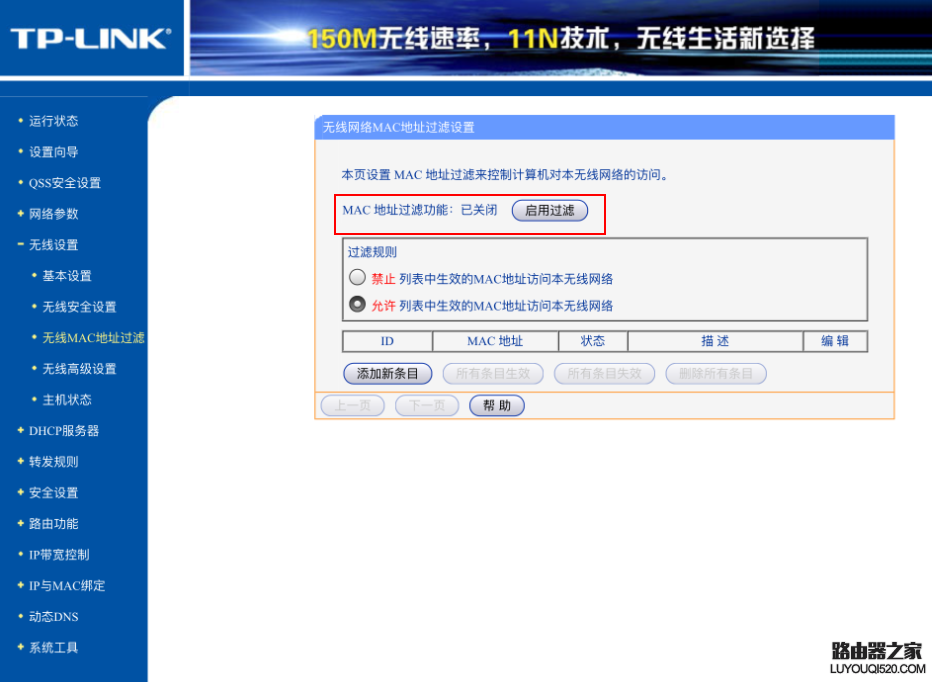Image resolution: width=932 pixels, height=682 pixels.
Task: Go to 基本设置 under wireless settings
Action: 67,276
